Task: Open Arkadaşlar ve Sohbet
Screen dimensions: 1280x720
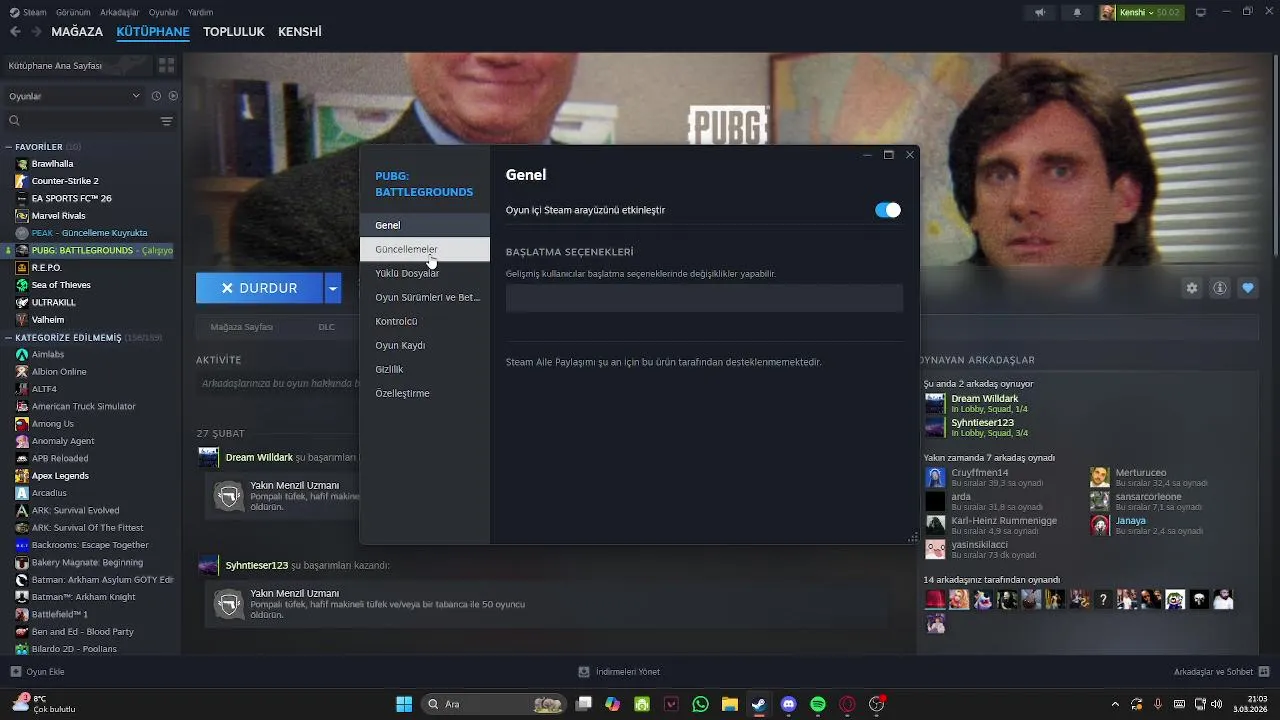Action: pyautogui.click(x=1221, y=672)
